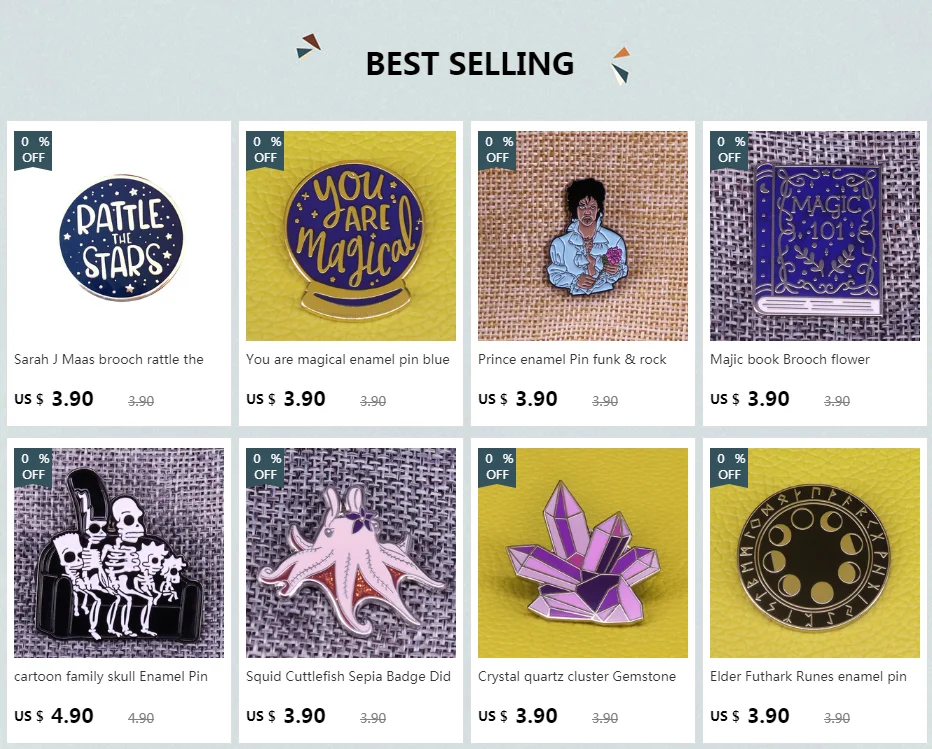This screenshot has width=932, height=749.
Task: Open 'Squid Cuttlefish Sepia Badge Did' link
Action: click(x=348, y=677)
